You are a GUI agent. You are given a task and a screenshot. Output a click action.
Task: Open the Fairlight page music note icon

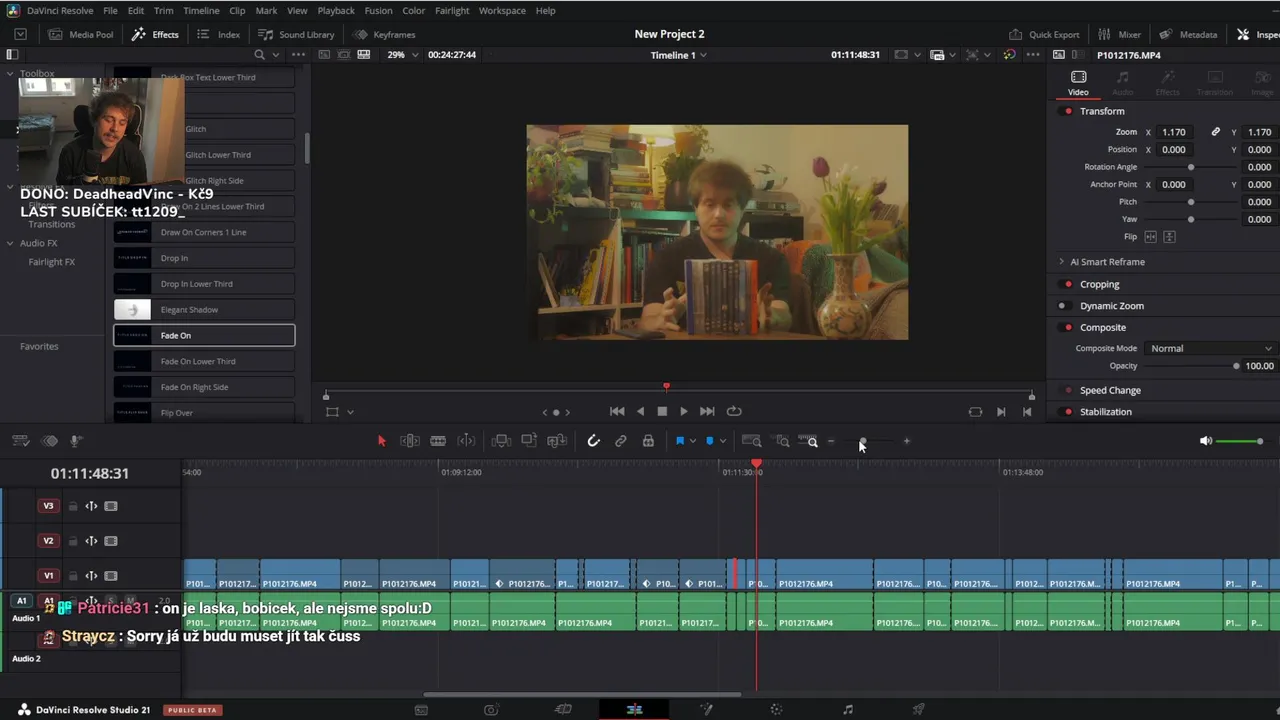click(x=848, y=709)
